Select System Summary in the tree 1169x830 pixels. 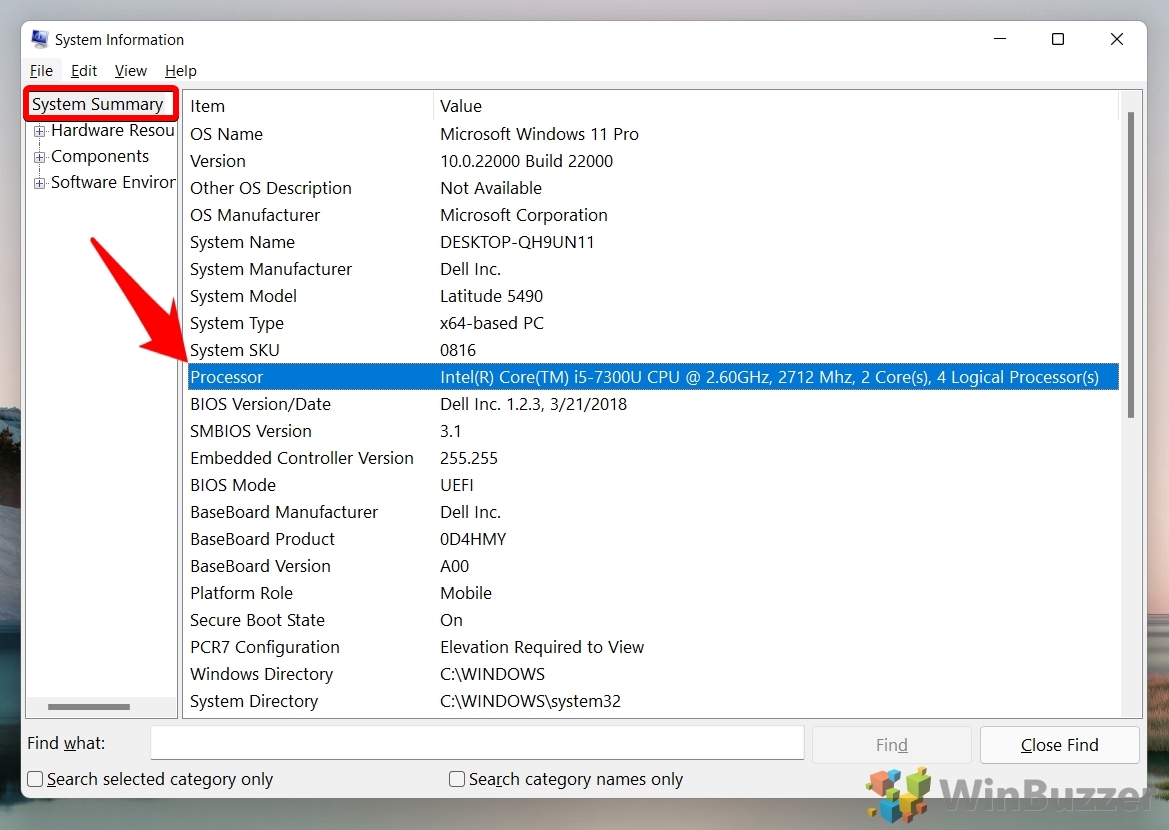tap(98, 104)
